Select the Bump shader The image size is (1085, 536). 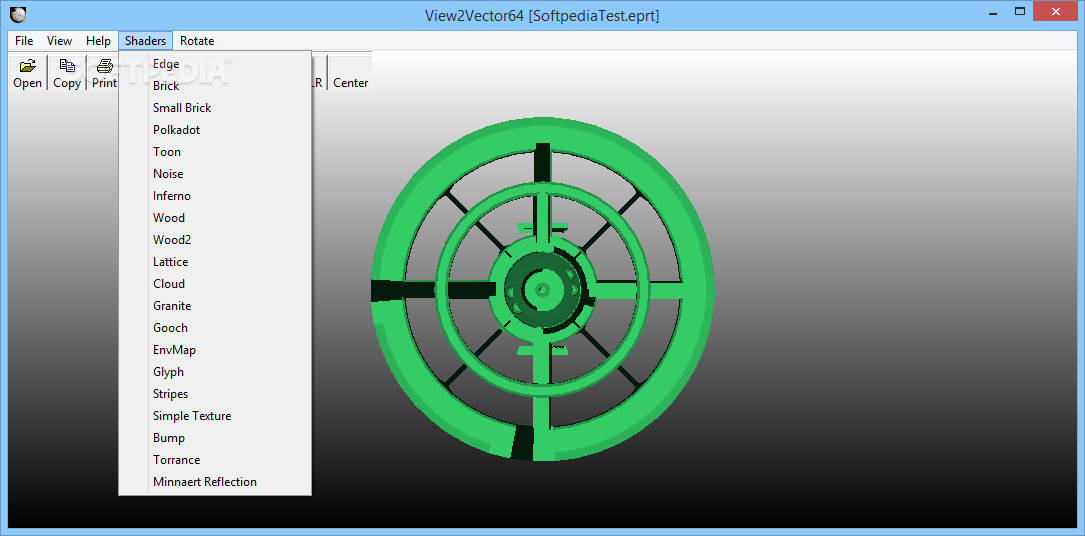[215, 438]
